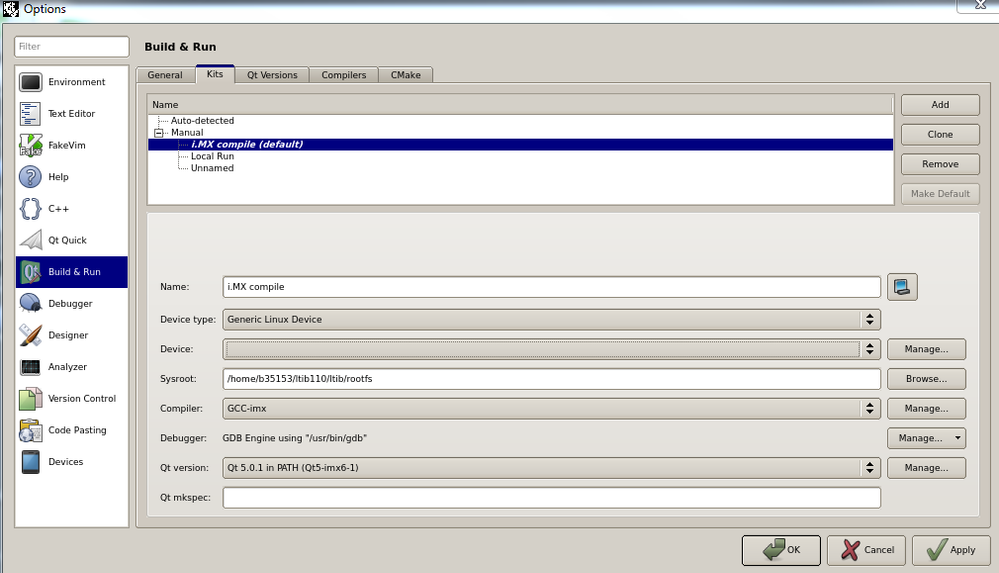Select the Build & Run category
999x573 pixels.
[71, 272]
